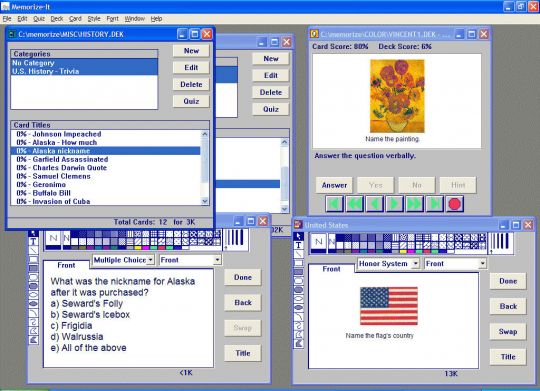Select the empty Rectangle tool in United States window
The height and width of the screenshot is (391, 540).
click(299, 263)
